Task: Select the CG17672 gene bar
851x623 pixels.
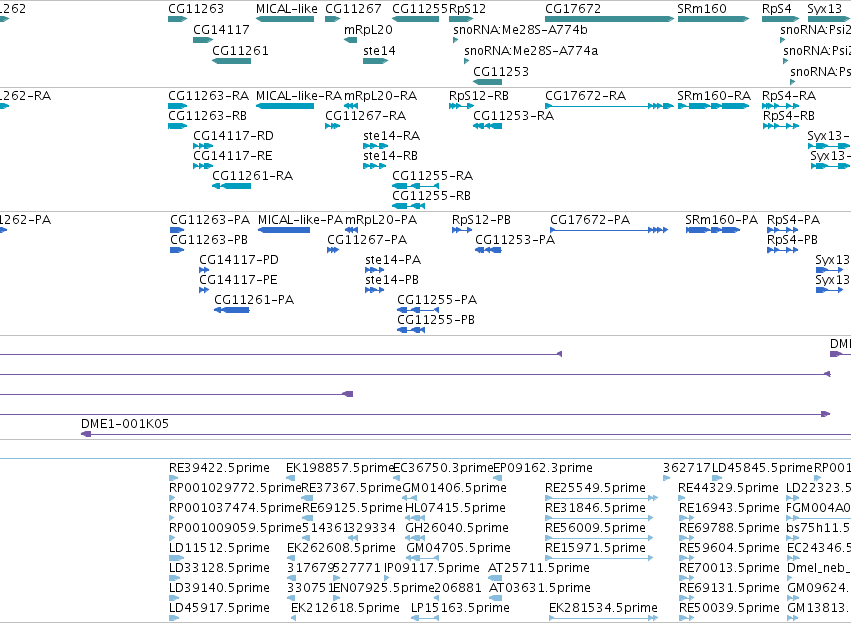Action: point(609,19)
